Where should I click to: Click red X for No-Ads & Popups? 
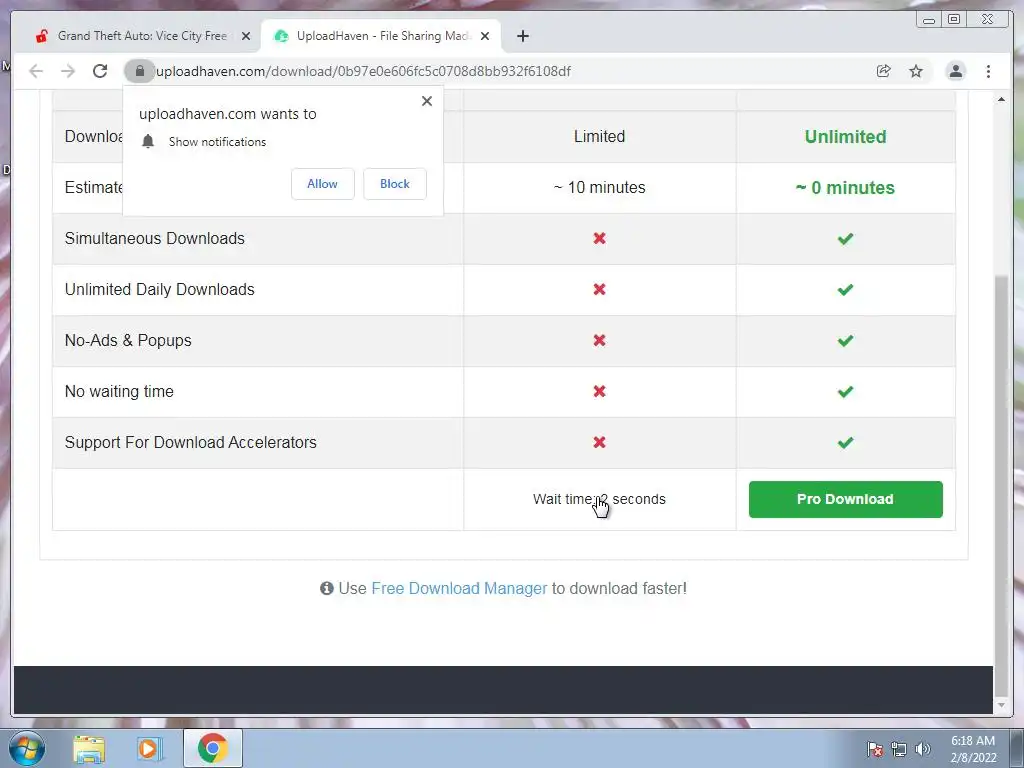[x=600, y=340]
